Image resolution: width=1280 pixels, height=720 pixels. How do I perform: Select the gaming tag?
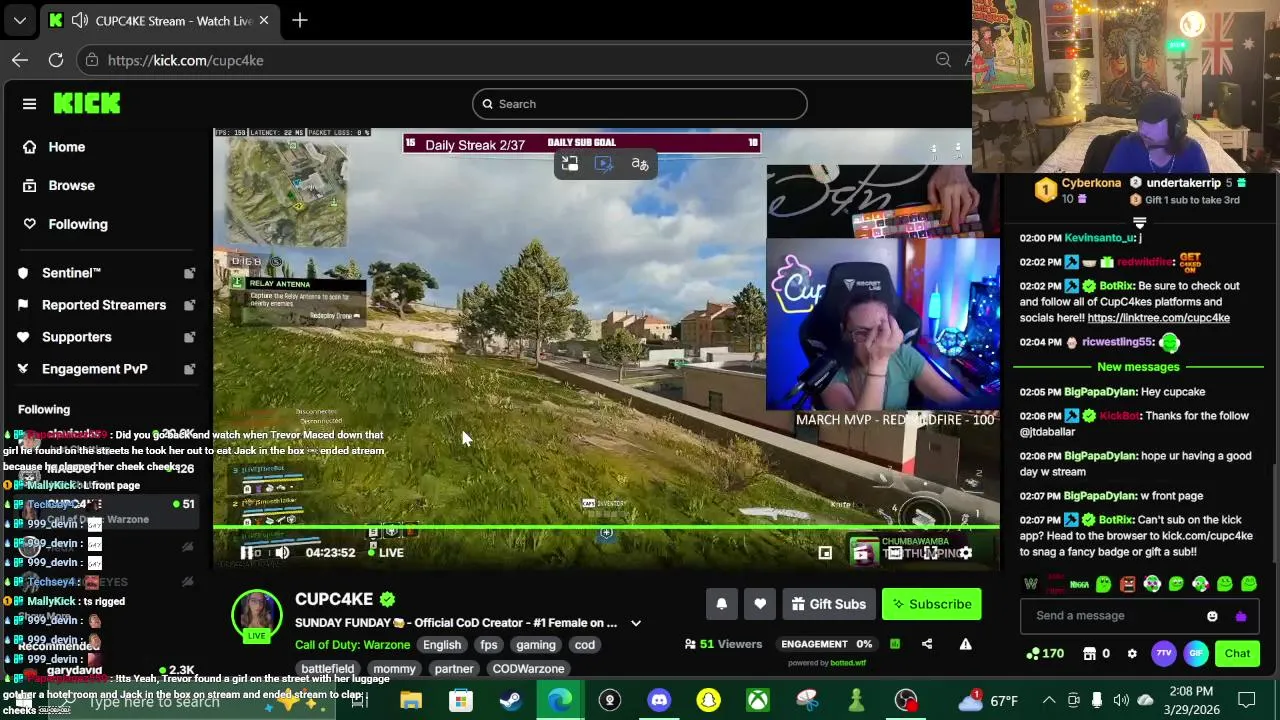pos(536,645)
